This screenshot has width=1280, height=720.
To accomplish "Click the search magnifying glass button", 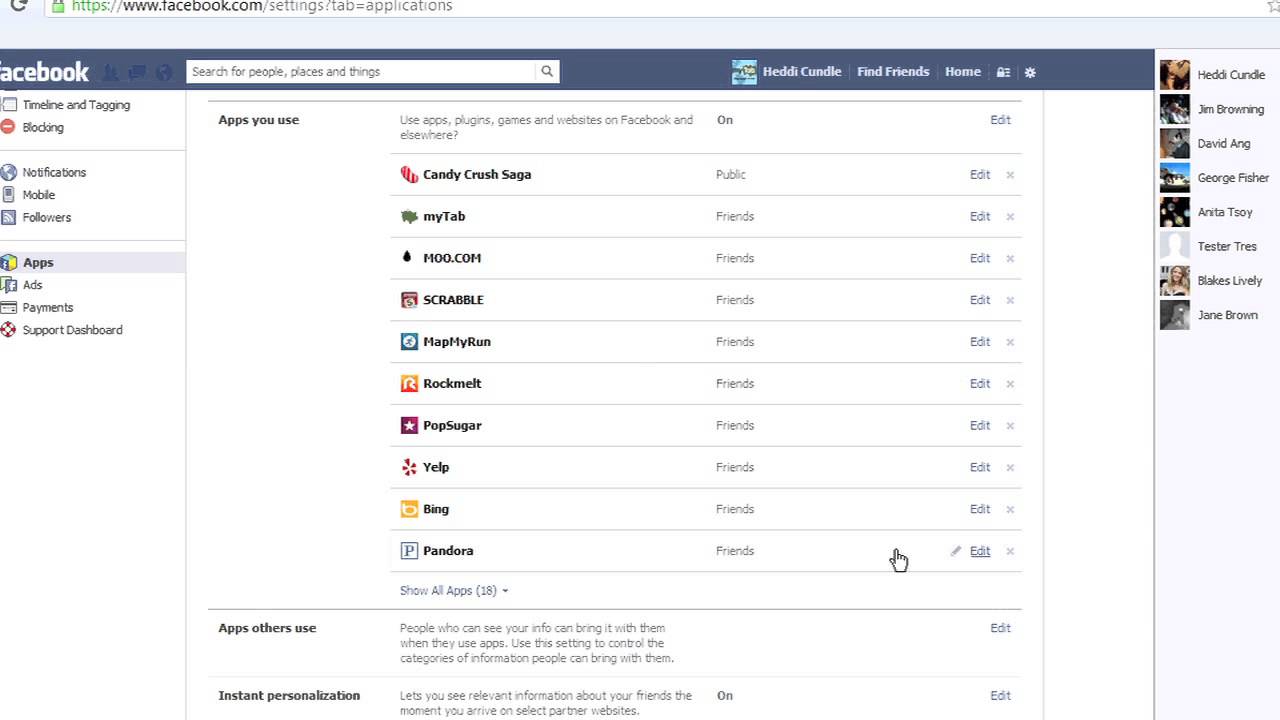I will click(547, 72).
